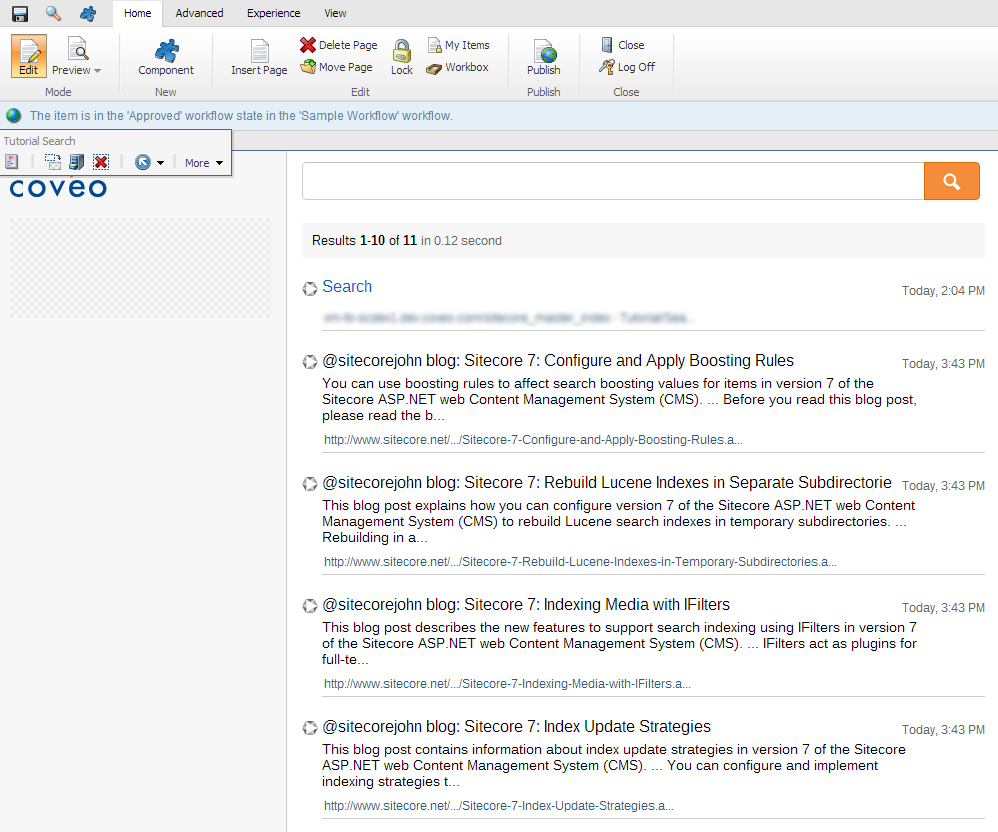Open the Experience tab
The width and height of the screenshot is (998, 832).
point(273,13)
